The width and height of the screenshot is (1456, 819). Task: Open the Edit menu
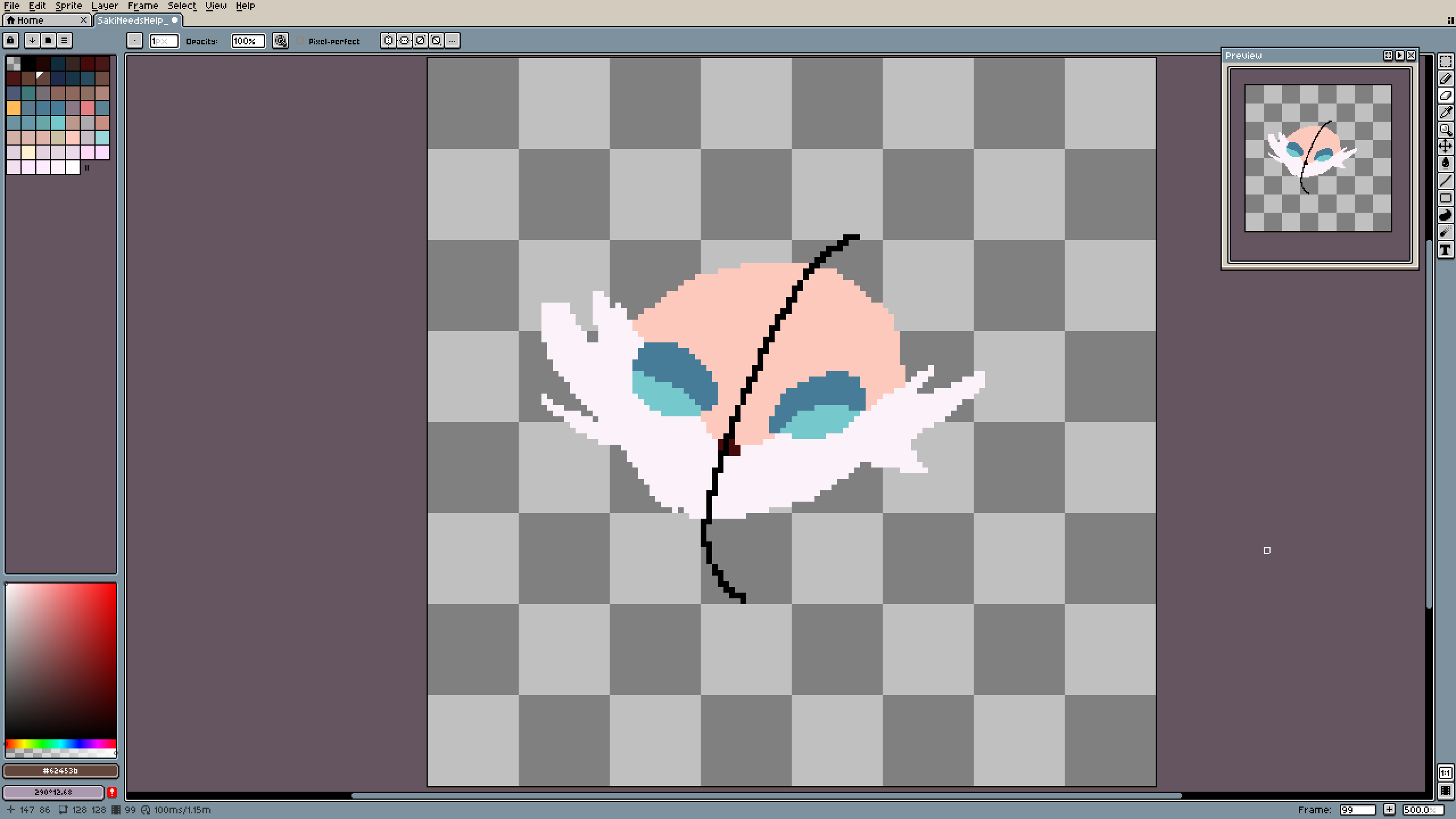click(x=38, y=6)
